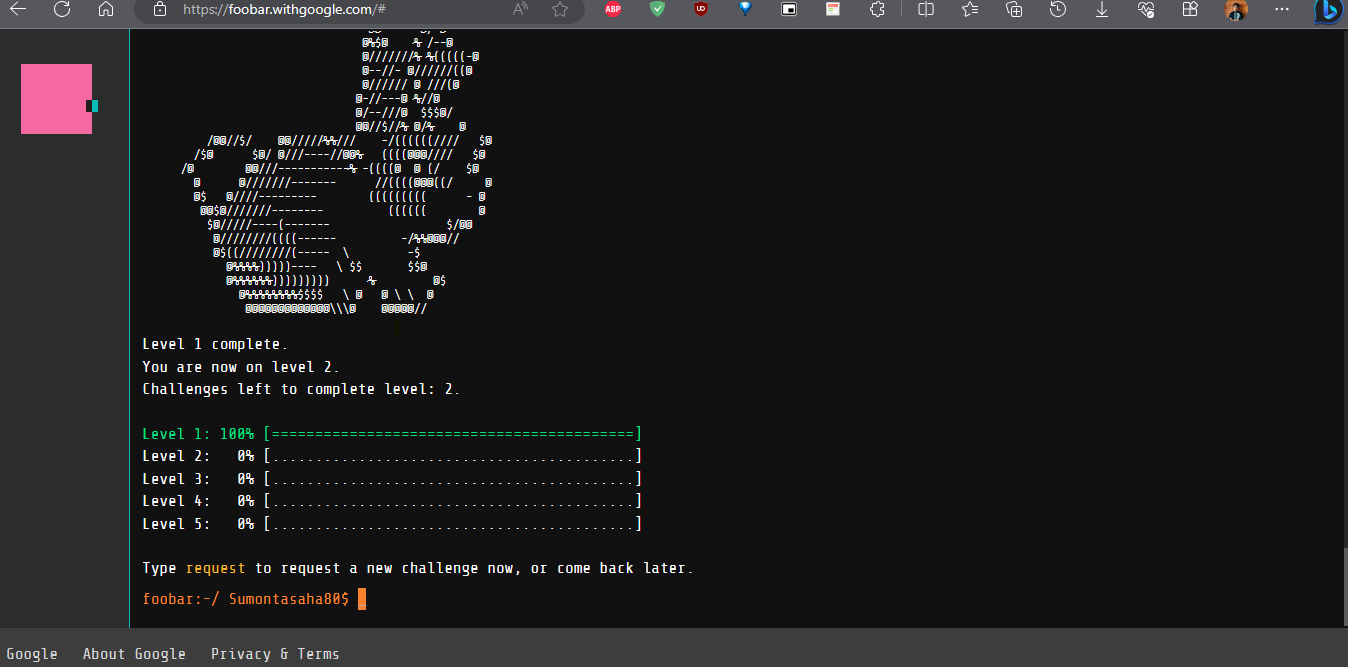The width and height of the screenshot is (1348, 667).
Task: Open the picture-in-picture extension icon
Action: pyautogui.click(x=789, y=9)
